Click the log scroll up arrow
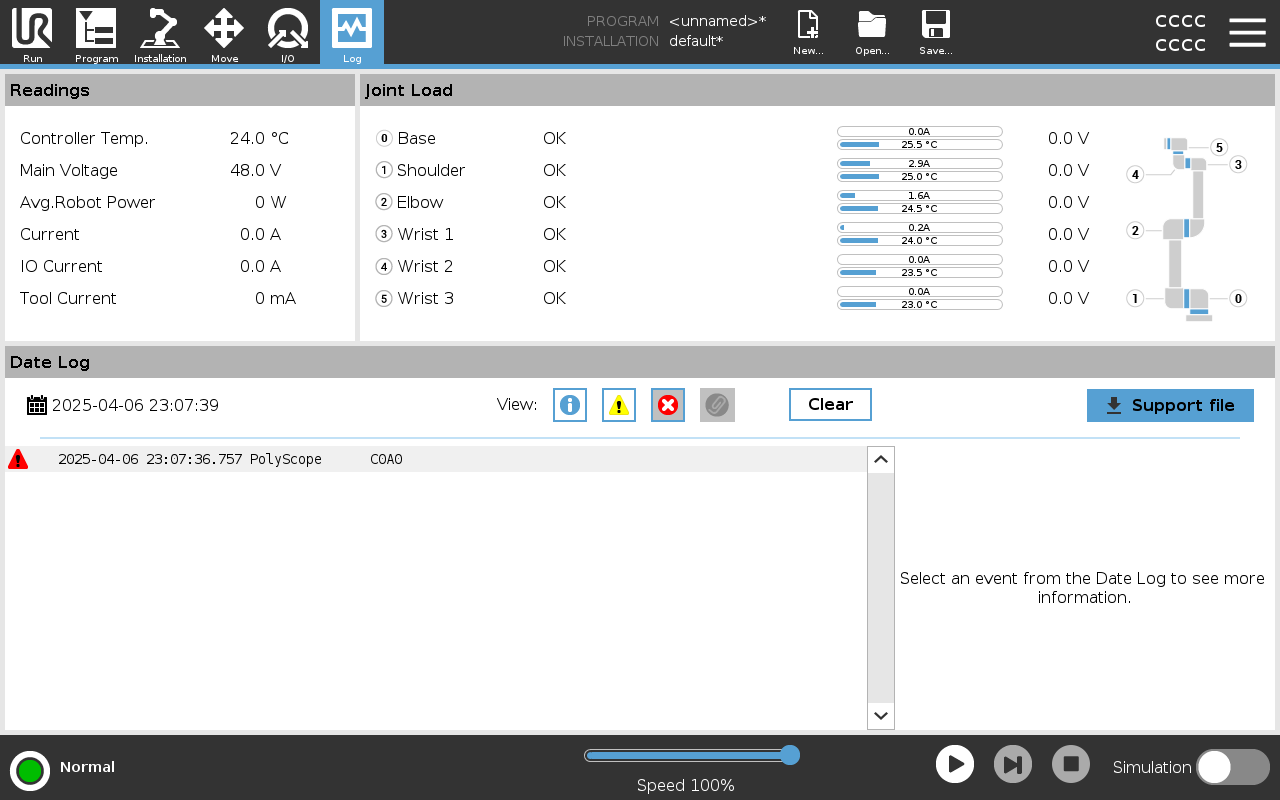The width and height of the screenshot is (1280, 800). click(x=881, y=460)
